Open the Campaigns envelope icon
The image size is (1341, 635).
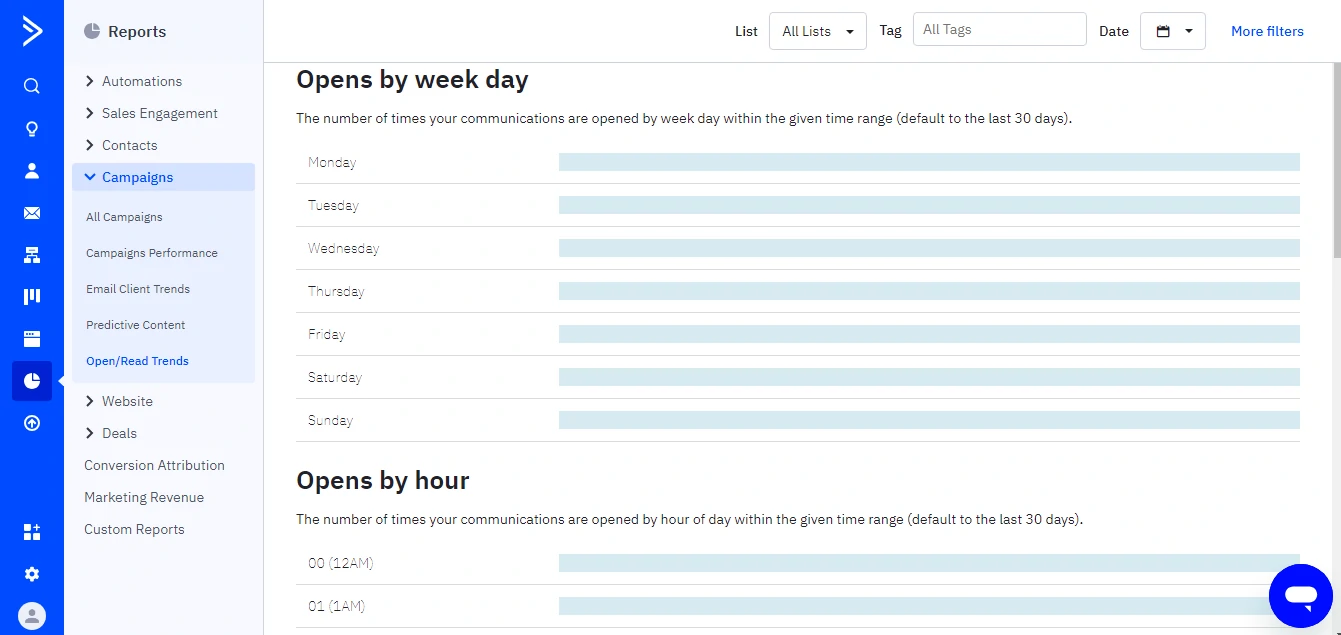(32, 213)
